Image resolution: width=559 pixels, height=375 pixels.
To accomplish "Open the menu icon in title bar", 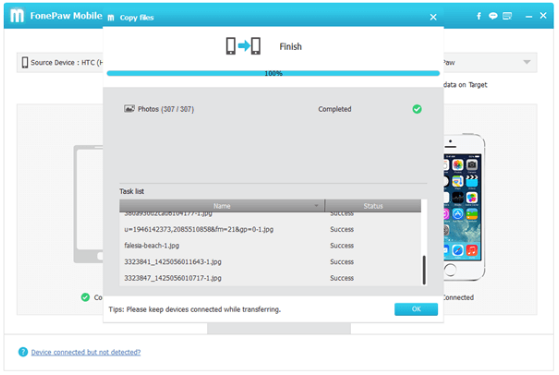I will point(507,16).
